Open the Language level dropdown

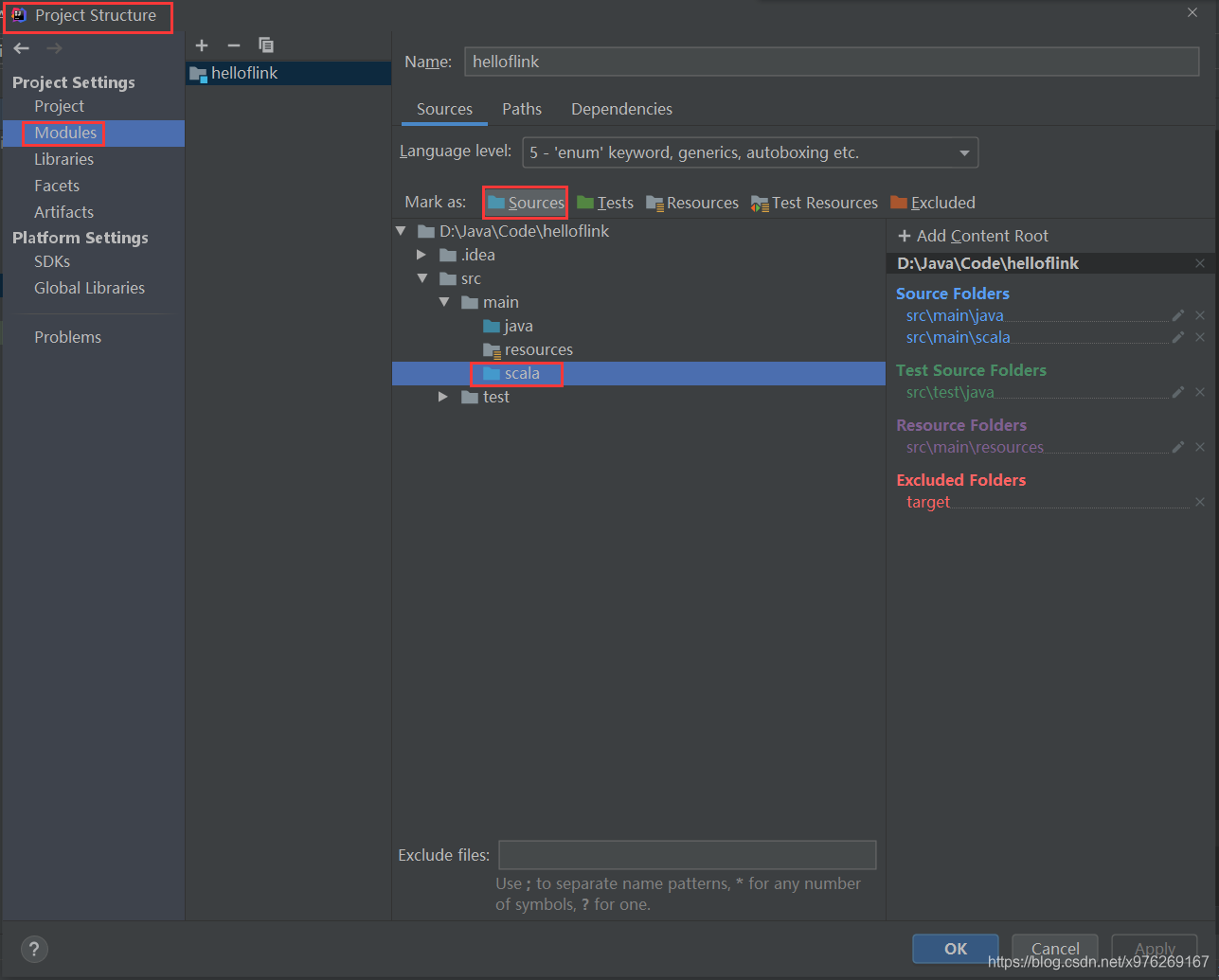(x=964, y=152)
